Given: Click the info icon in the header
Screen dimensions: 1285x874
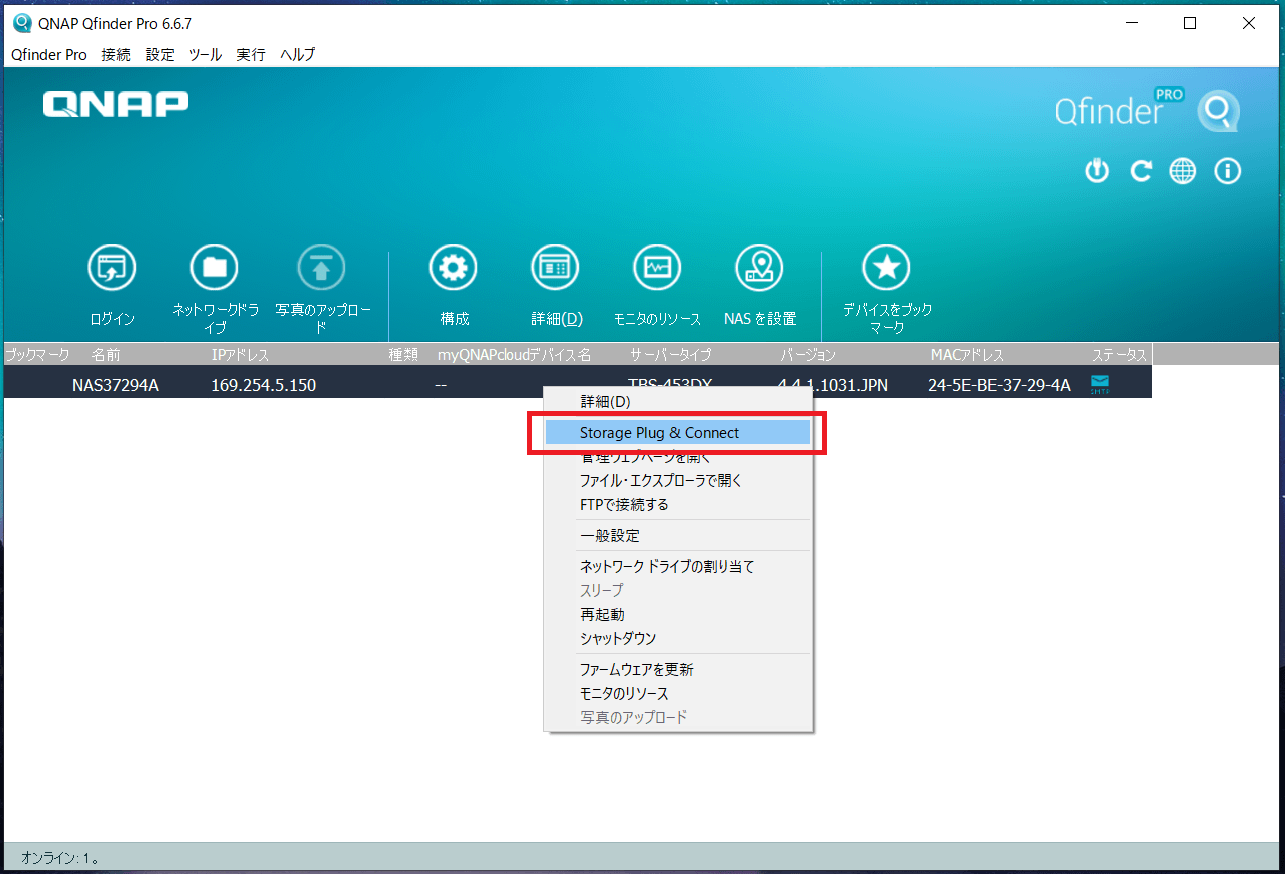Looking at the screenshot, I should [x=1227, y=171].
